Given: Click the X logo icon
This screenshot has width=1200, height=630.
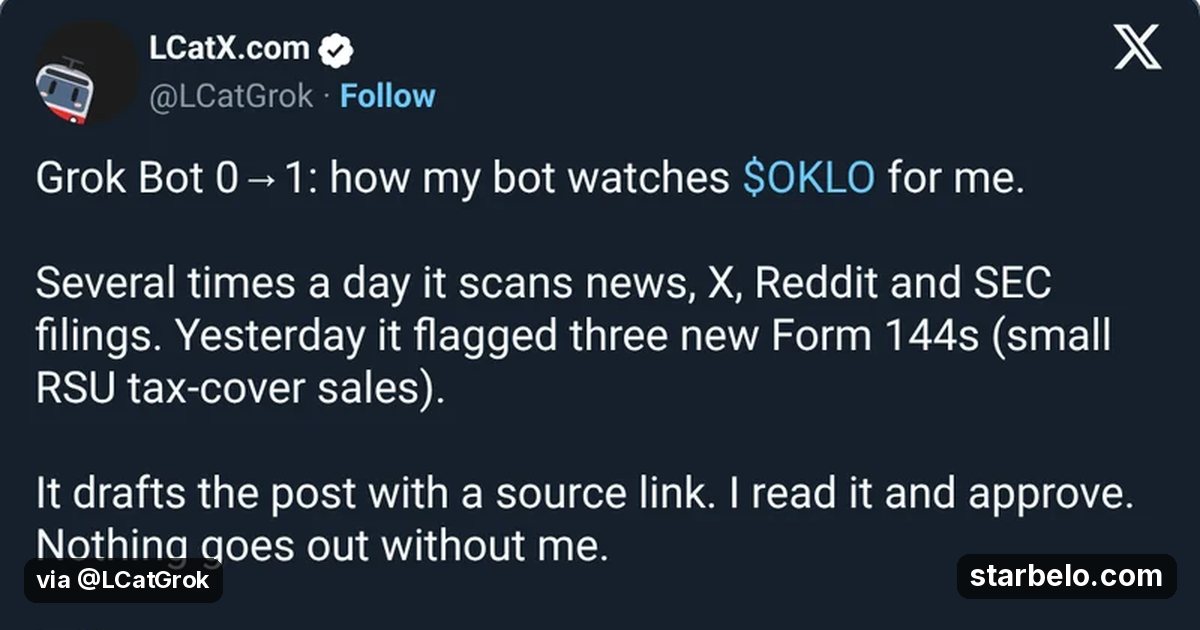Looking at the screenshot, I should click(1138, 47).
